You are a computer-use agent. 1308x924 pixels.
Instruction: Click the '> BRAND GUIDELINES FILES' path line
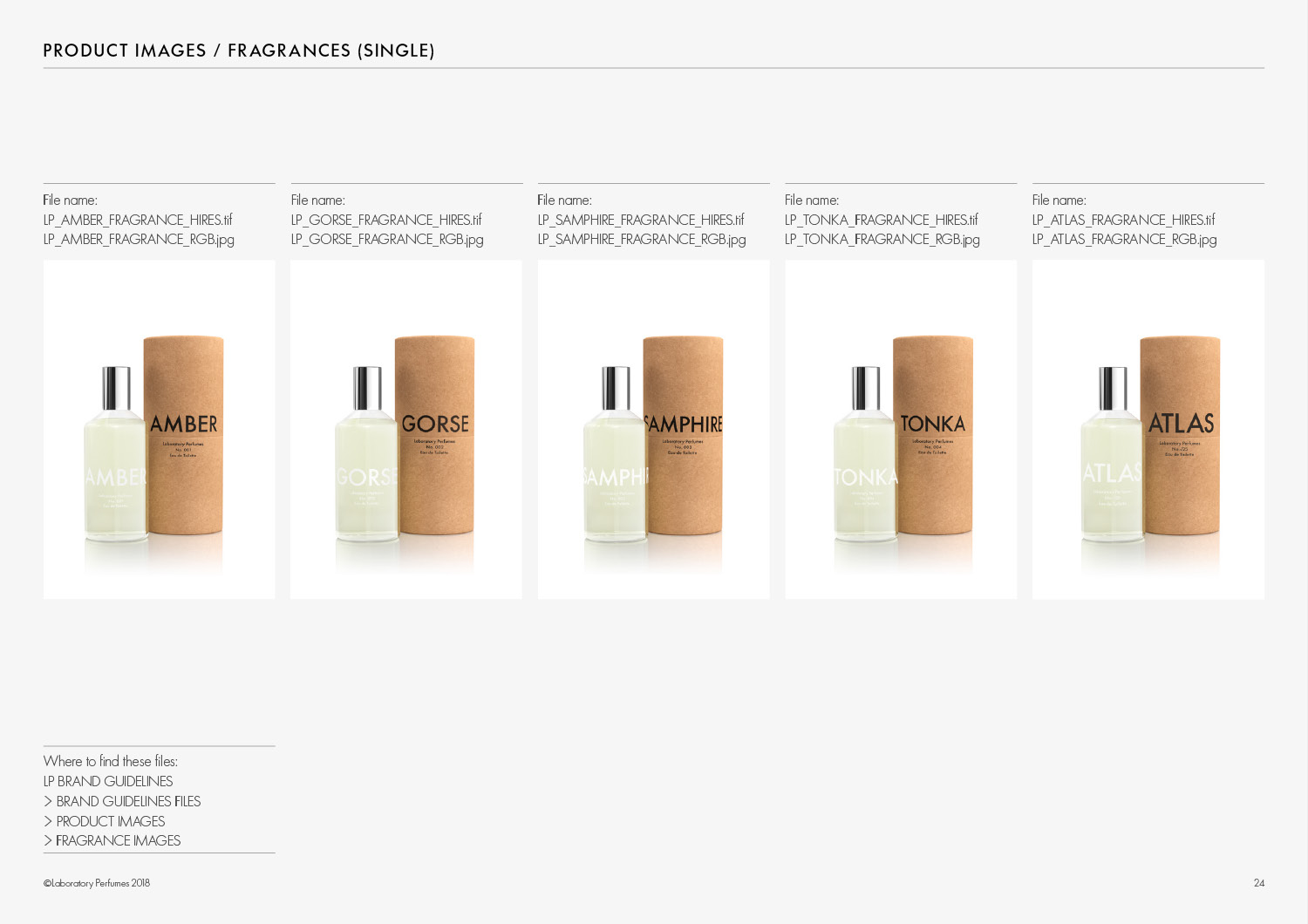[x=122, y=801]
